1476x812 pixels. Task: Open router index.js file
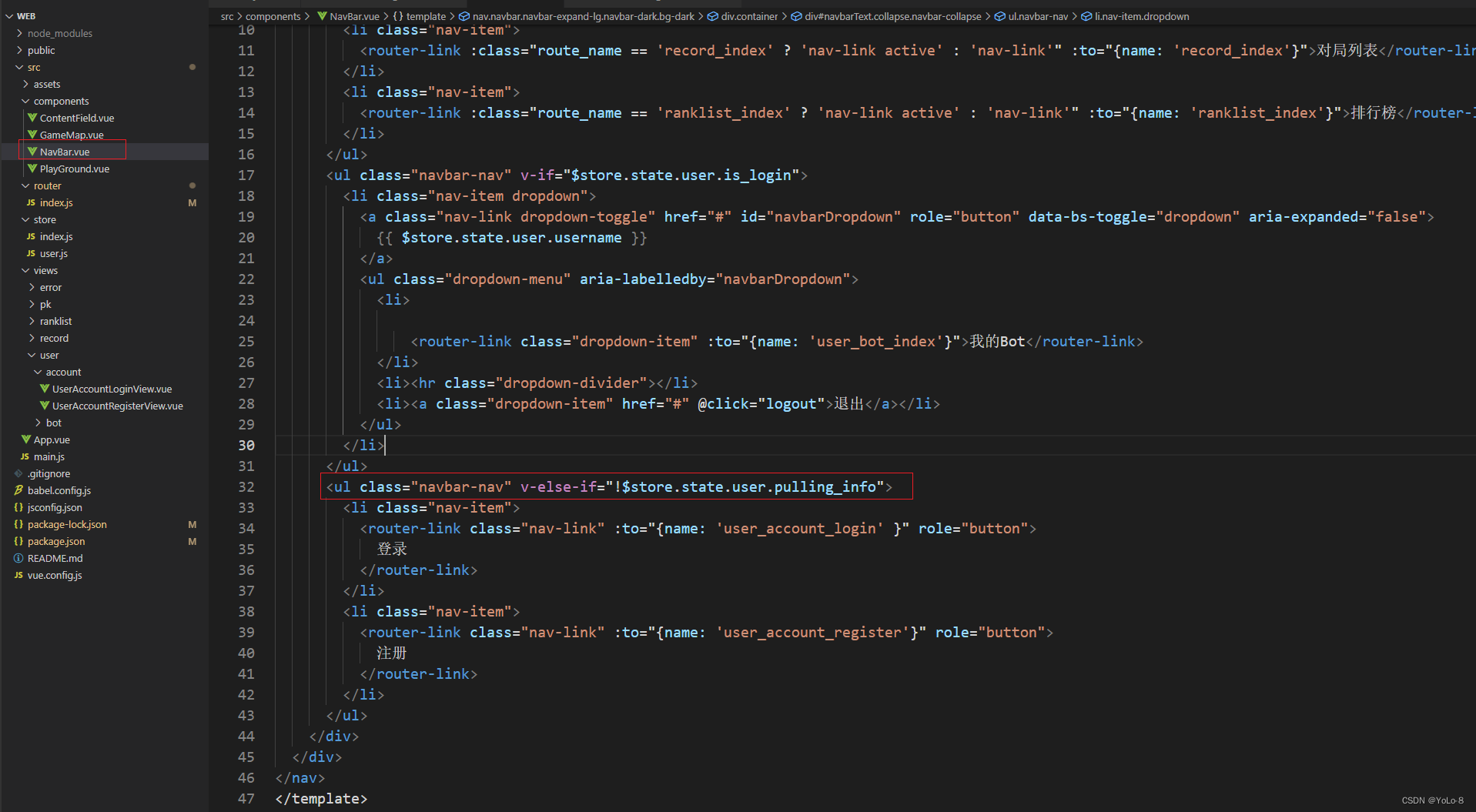[56, 202]
